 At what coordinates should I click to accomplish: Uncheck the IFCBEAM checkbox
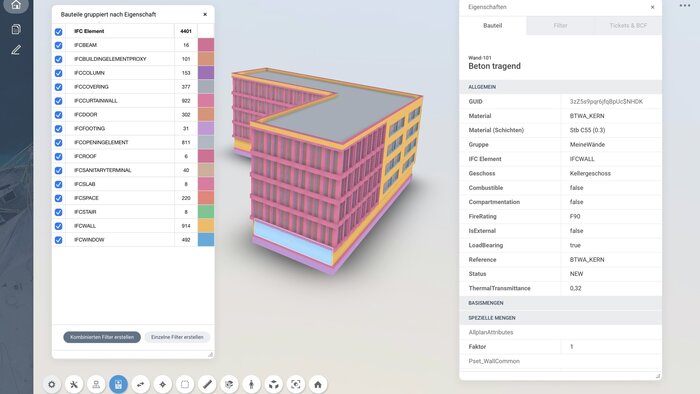(x=58, y=45)
